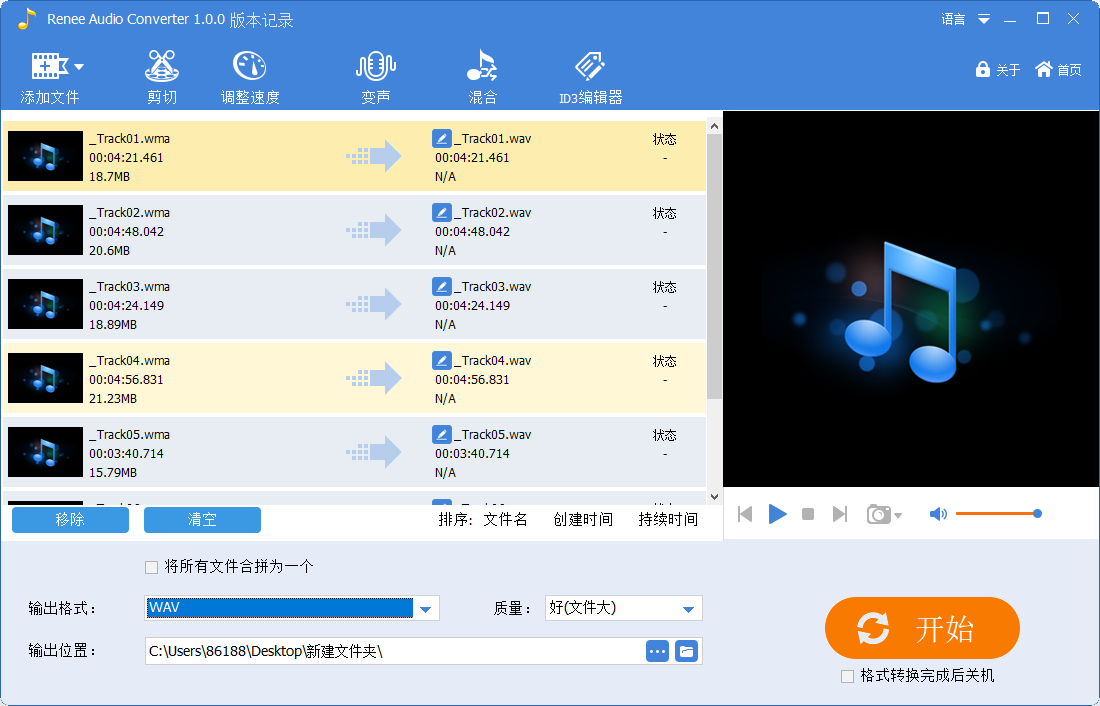The height and width of the screenshot is (706, 1100).
Task: Select the _Track03.wma file name
Action: (130, 286)
